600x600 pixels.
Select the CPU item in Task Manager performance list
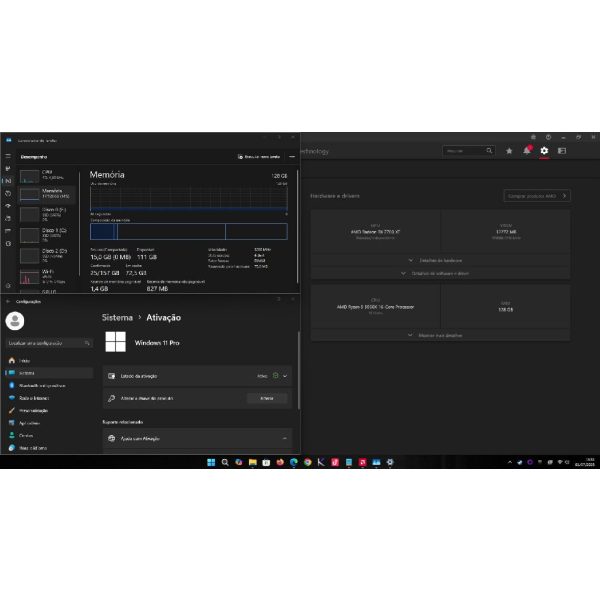(x=43, y=174)
